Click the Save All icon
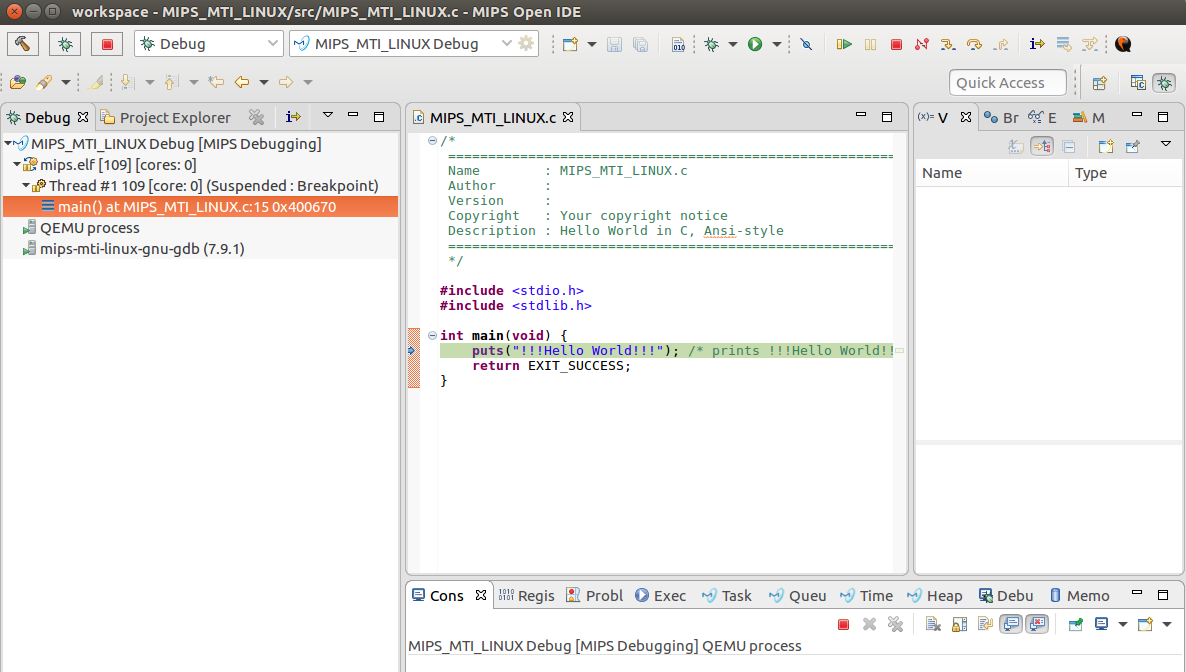The image size is (1186, 672). [640, 45]
